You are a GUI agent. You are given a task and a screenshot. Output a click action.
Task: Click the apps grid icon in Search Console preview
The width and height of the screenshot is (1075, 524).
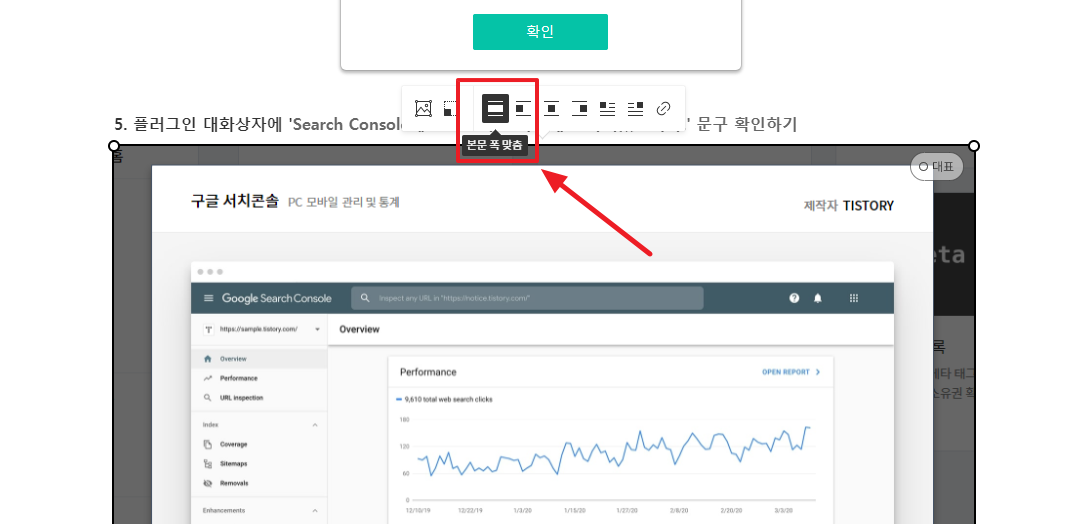coord(854,298)
